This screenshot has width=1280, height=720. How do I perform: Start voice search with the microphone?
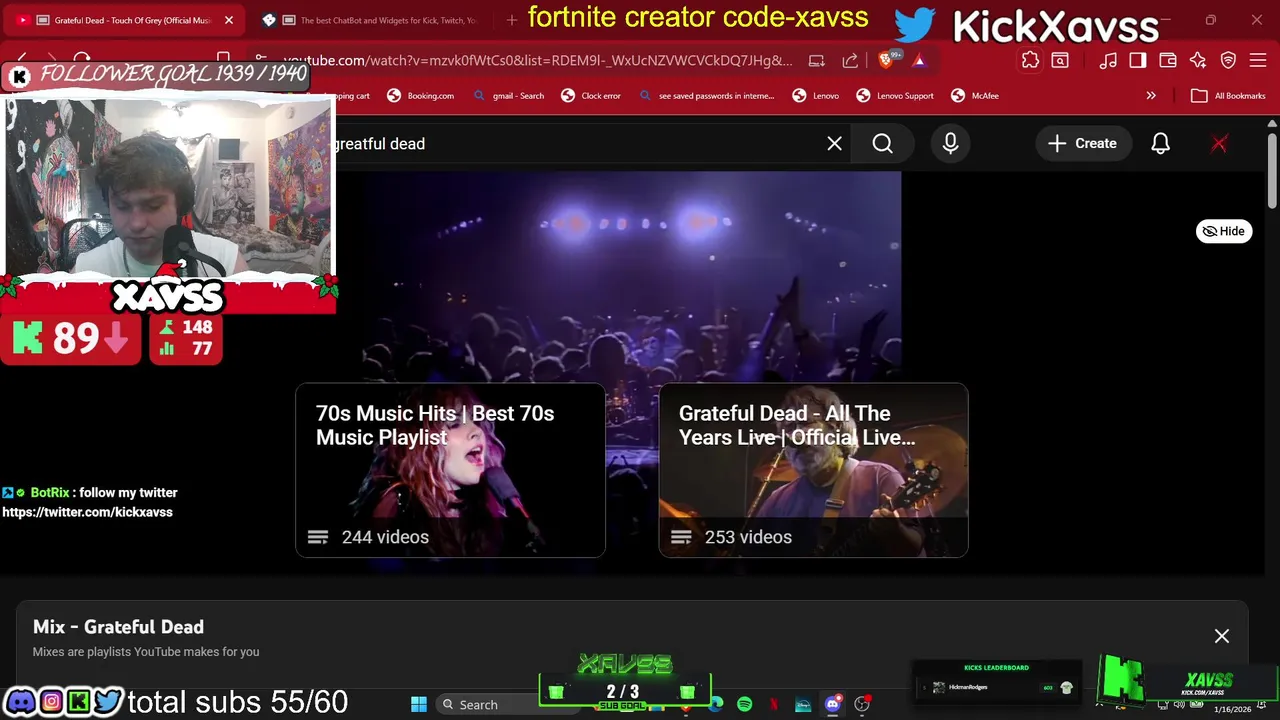point(950,144)
